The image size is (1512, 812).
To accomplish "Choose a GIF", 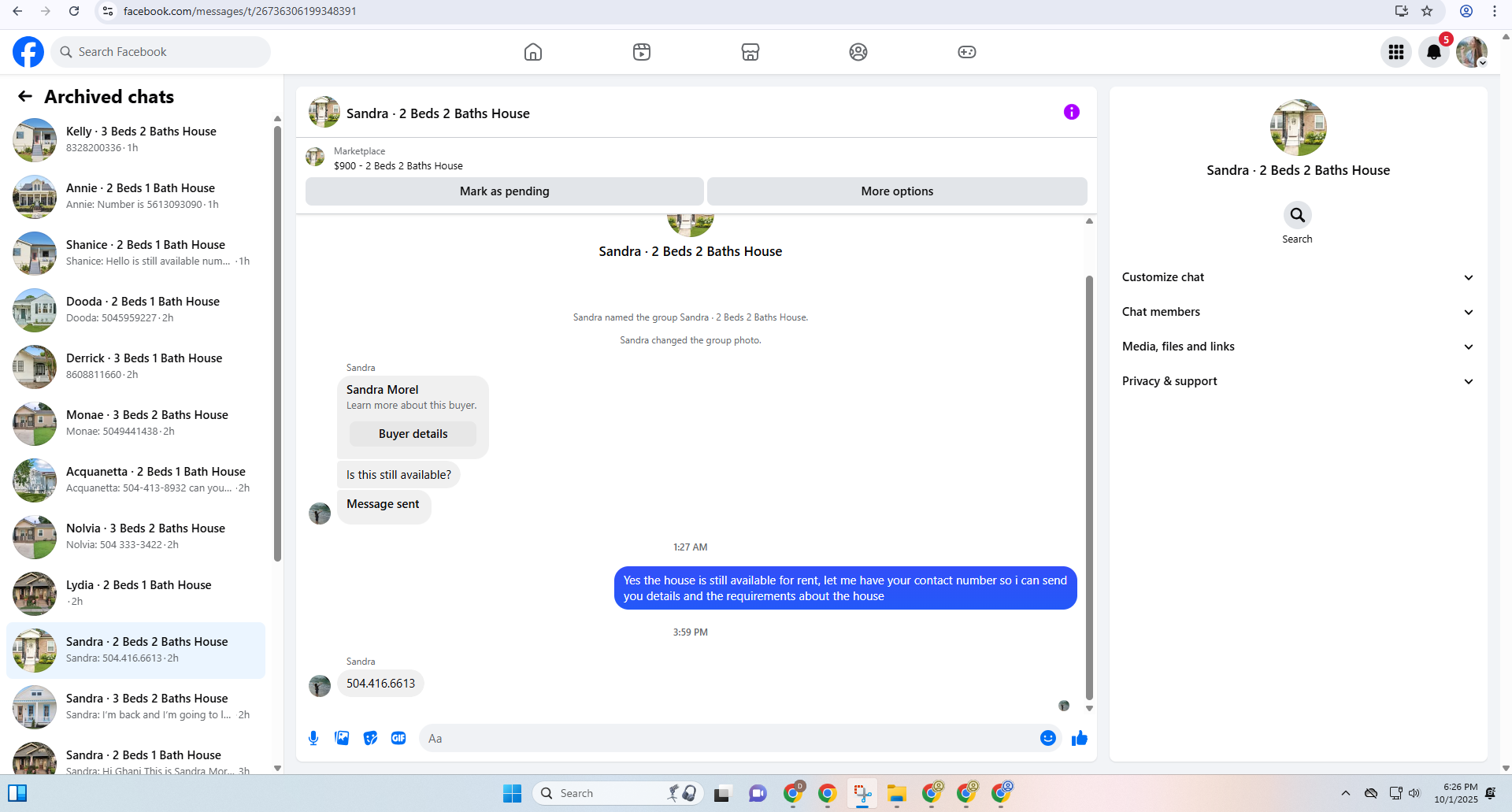I will point(398,738).
